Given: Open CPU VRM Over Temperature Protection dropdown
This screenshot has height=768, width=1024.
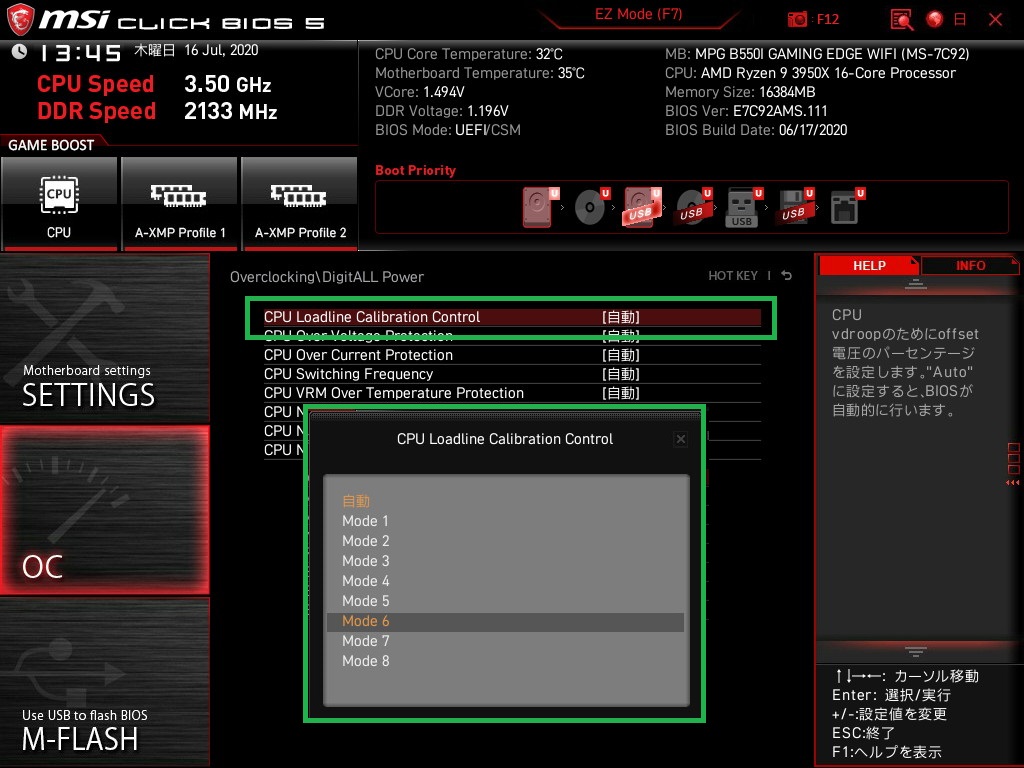Looking at the screenshot, I should (x=512, y=393).
